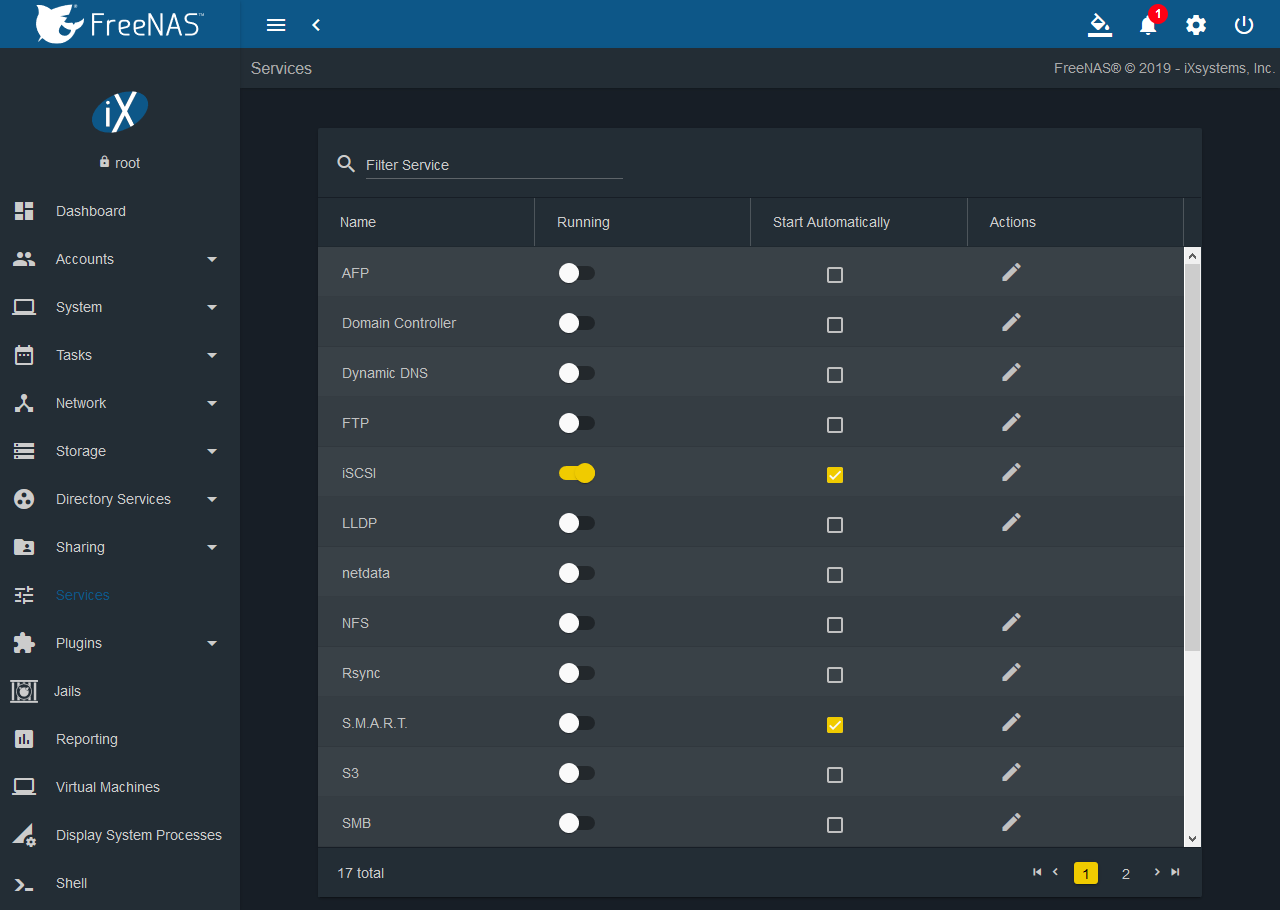Open Reporting in the sidebar
This screenshot has height=910, width=1280.
(120, 739)
